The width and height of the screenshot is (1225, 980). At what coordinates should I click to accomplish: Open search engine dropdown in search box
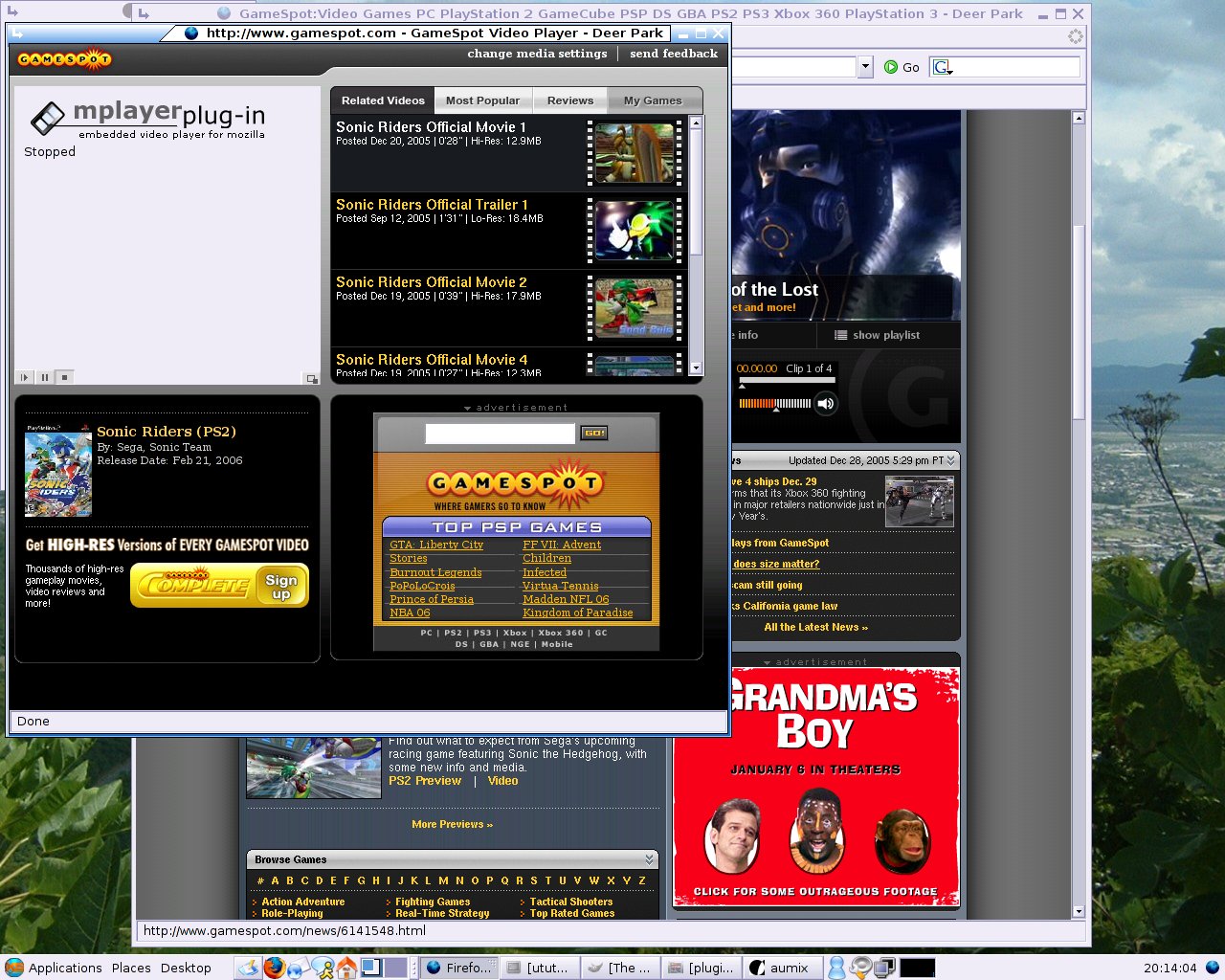[x=943, y=67]
